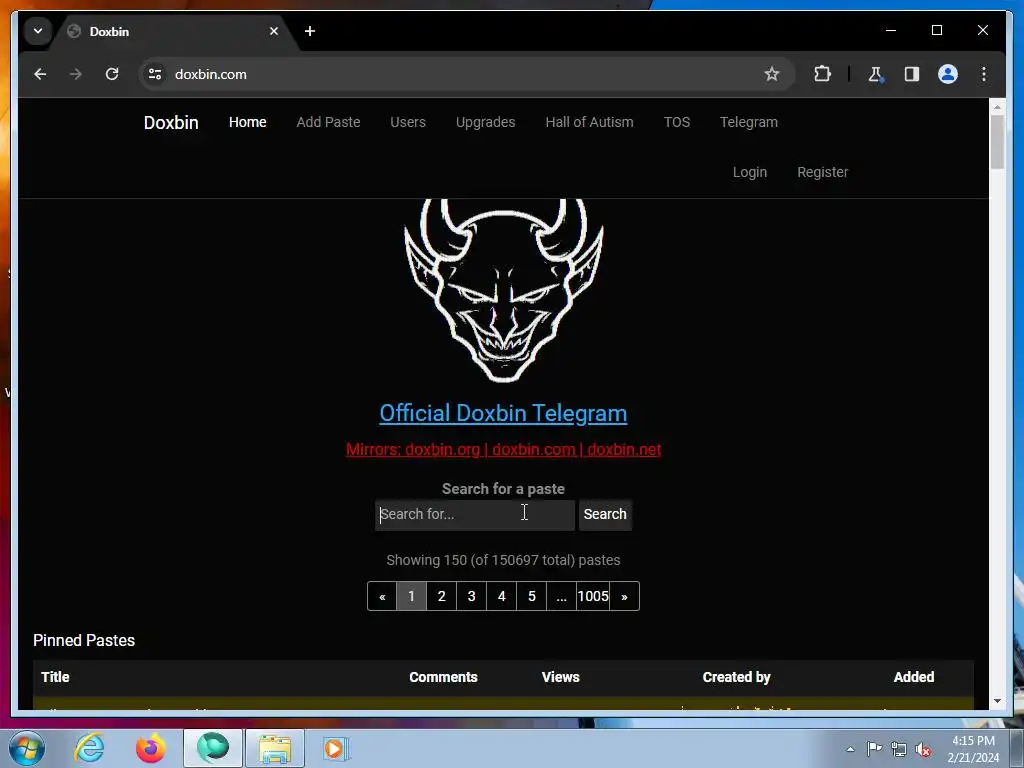Viewport: 1024px width, 768px height.
Task: Open the taskbar clock and date
Action: click(973, 749)
